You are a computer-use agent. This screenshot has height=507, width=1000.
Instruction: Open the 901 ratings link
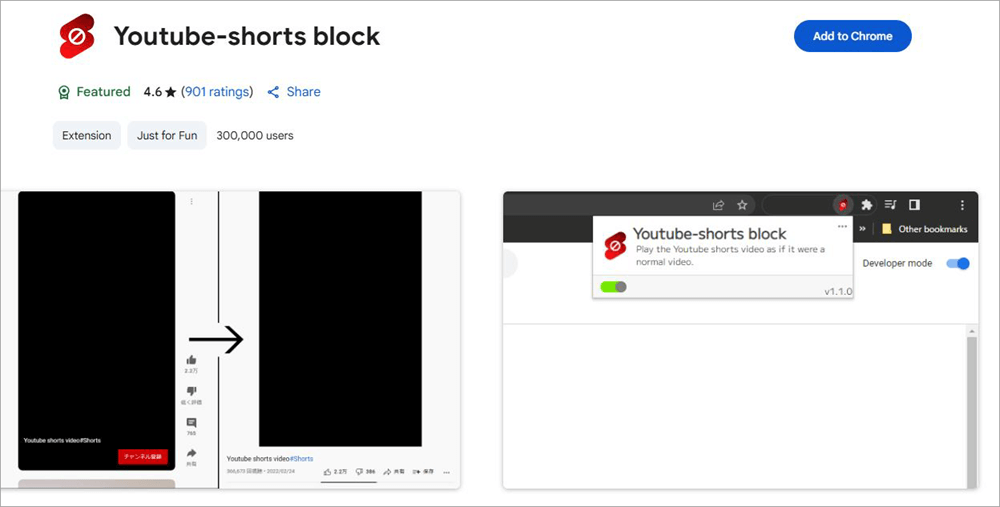tap(217, 92)
